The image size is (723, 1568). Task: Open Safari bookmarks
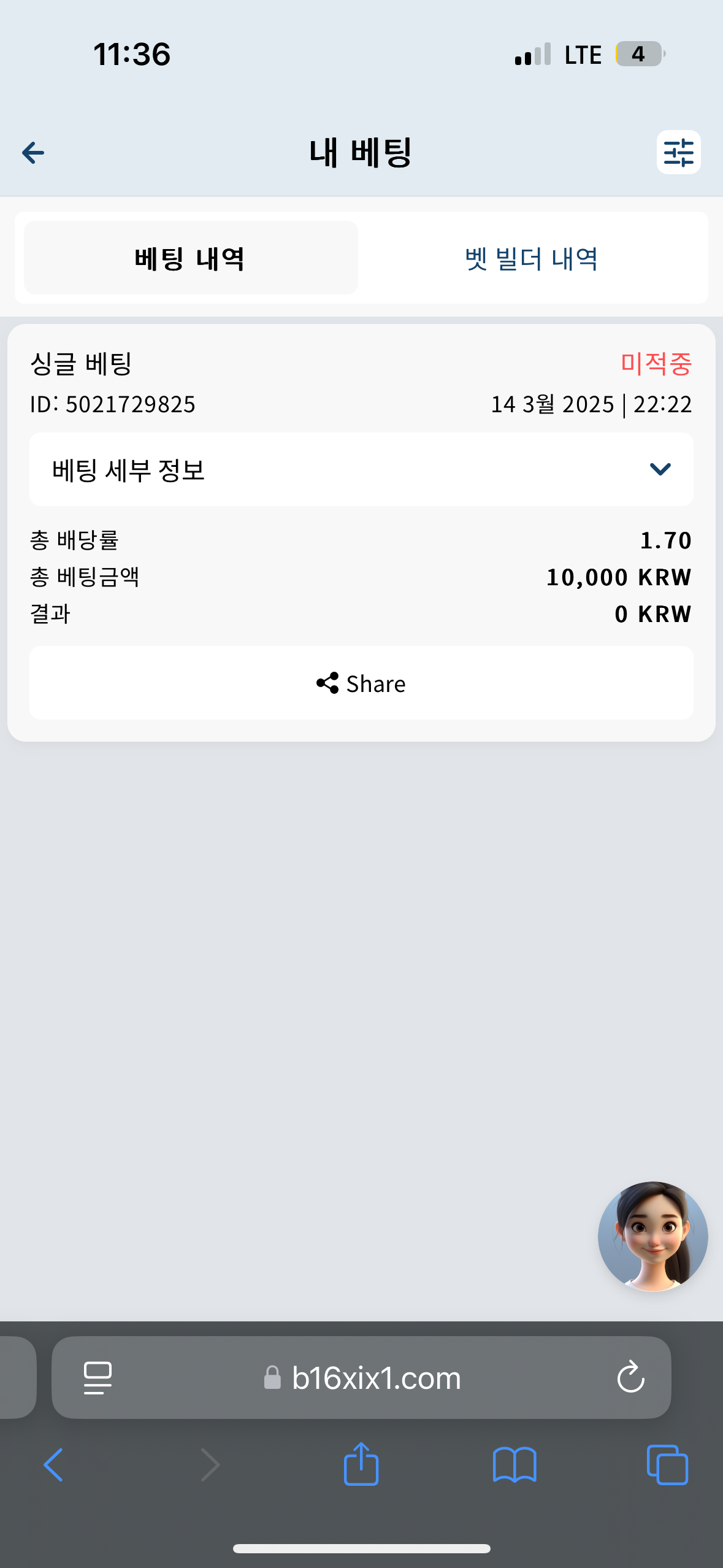pos(515,1464)
